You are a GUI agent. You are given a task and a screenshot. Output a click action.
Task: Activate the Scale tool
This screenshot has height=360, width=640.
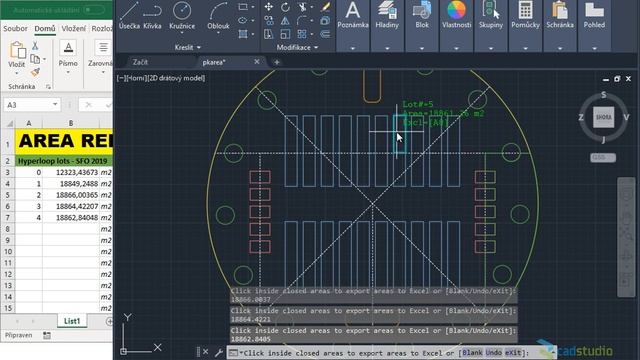(x=285, y=34)
